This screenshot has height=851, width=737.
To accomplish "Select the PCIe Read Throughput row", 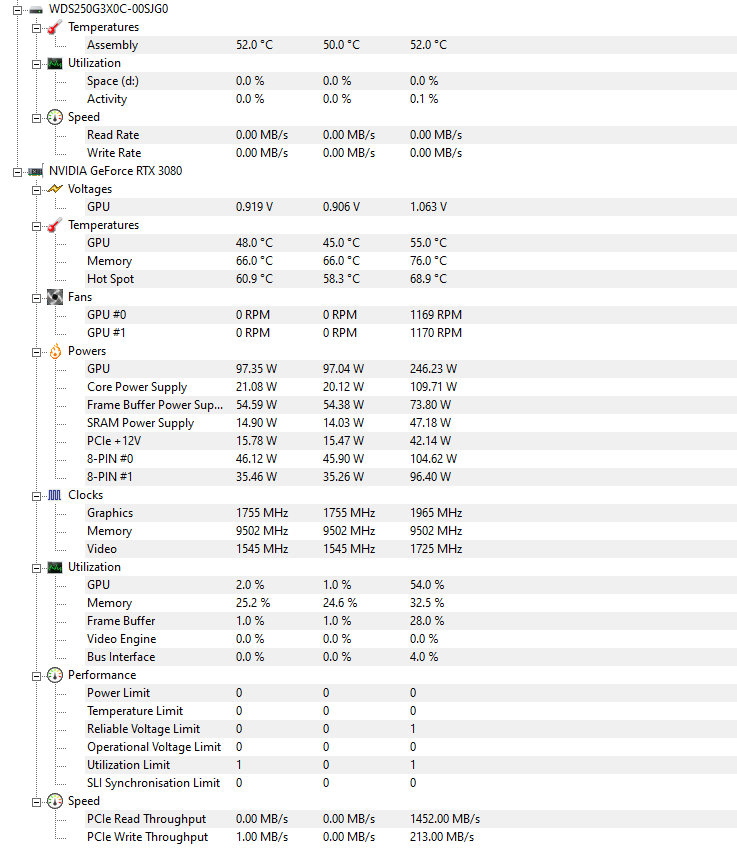I will 146,819.
